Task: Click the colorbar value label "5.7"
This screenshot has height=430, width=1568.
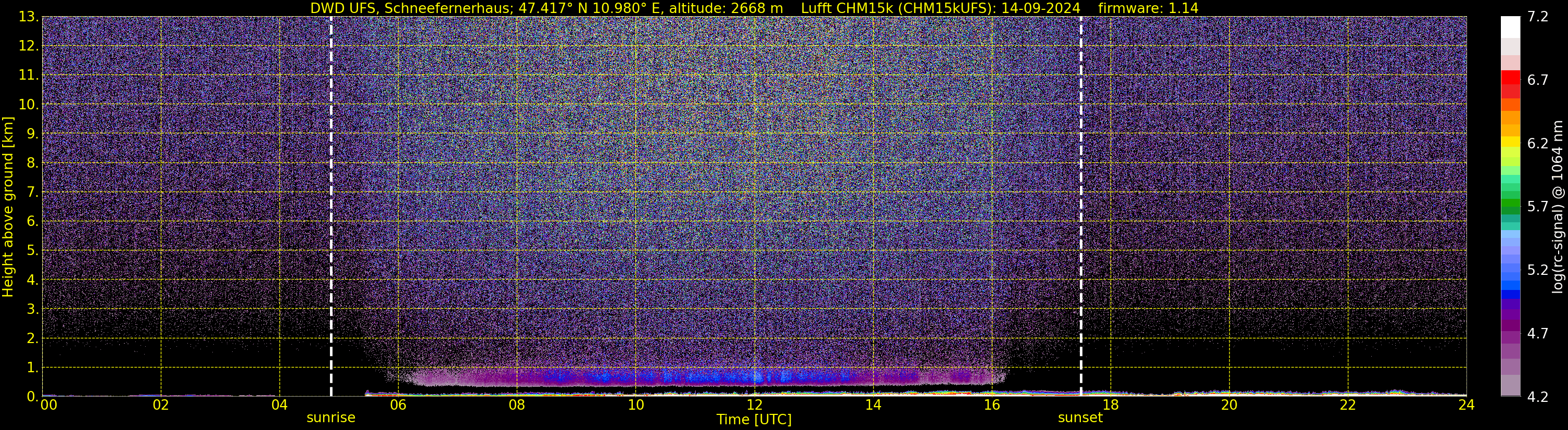Action: (1538, 207)
